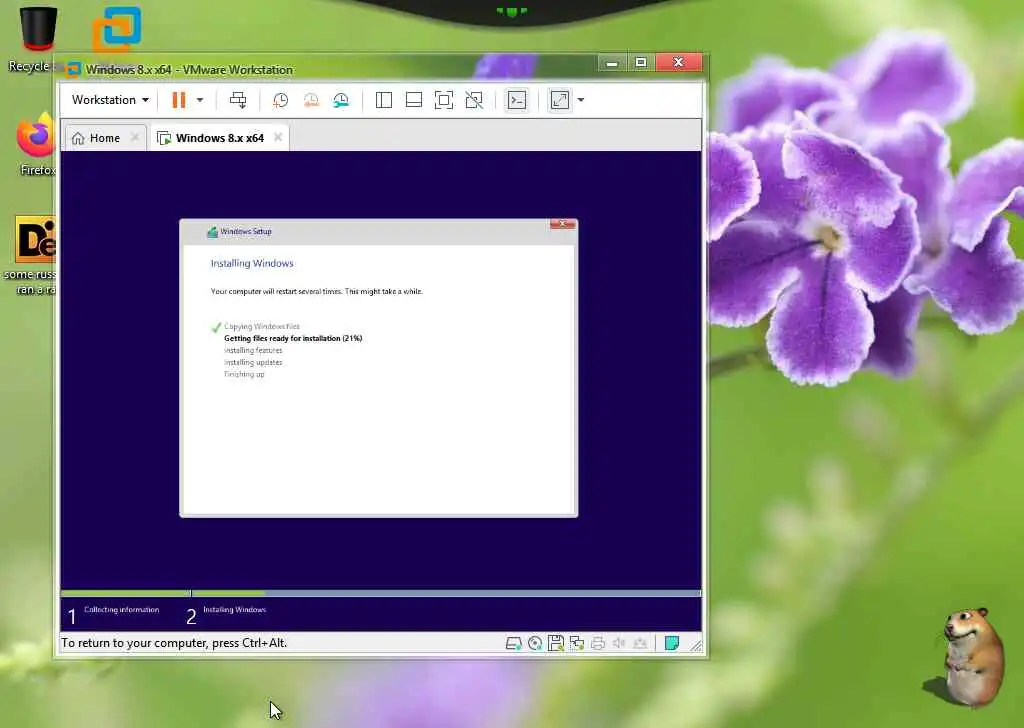1024x728 pixels.
Task: Click the 'Finishing up' step
Action: click(244, 374)
